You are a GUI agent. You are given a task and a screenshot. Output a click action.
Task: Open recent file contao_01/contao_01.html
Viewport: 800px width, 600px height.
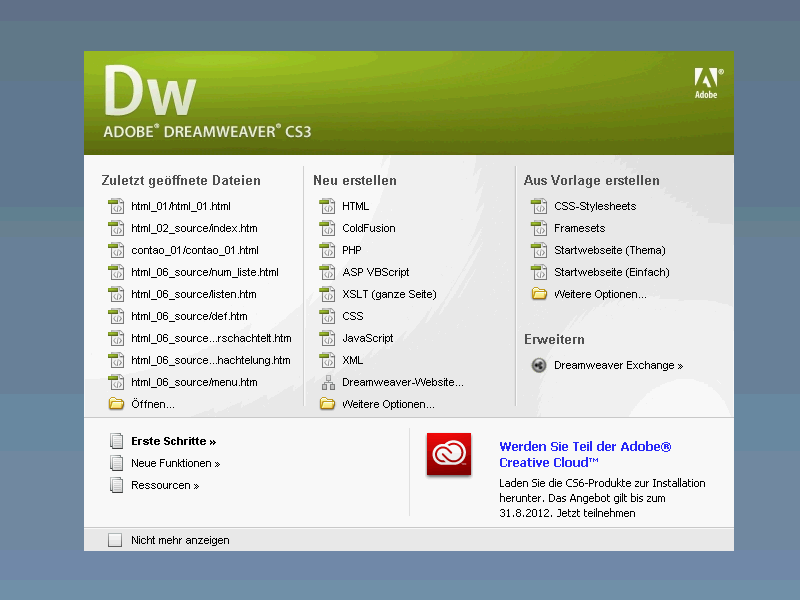coord(195,251)
